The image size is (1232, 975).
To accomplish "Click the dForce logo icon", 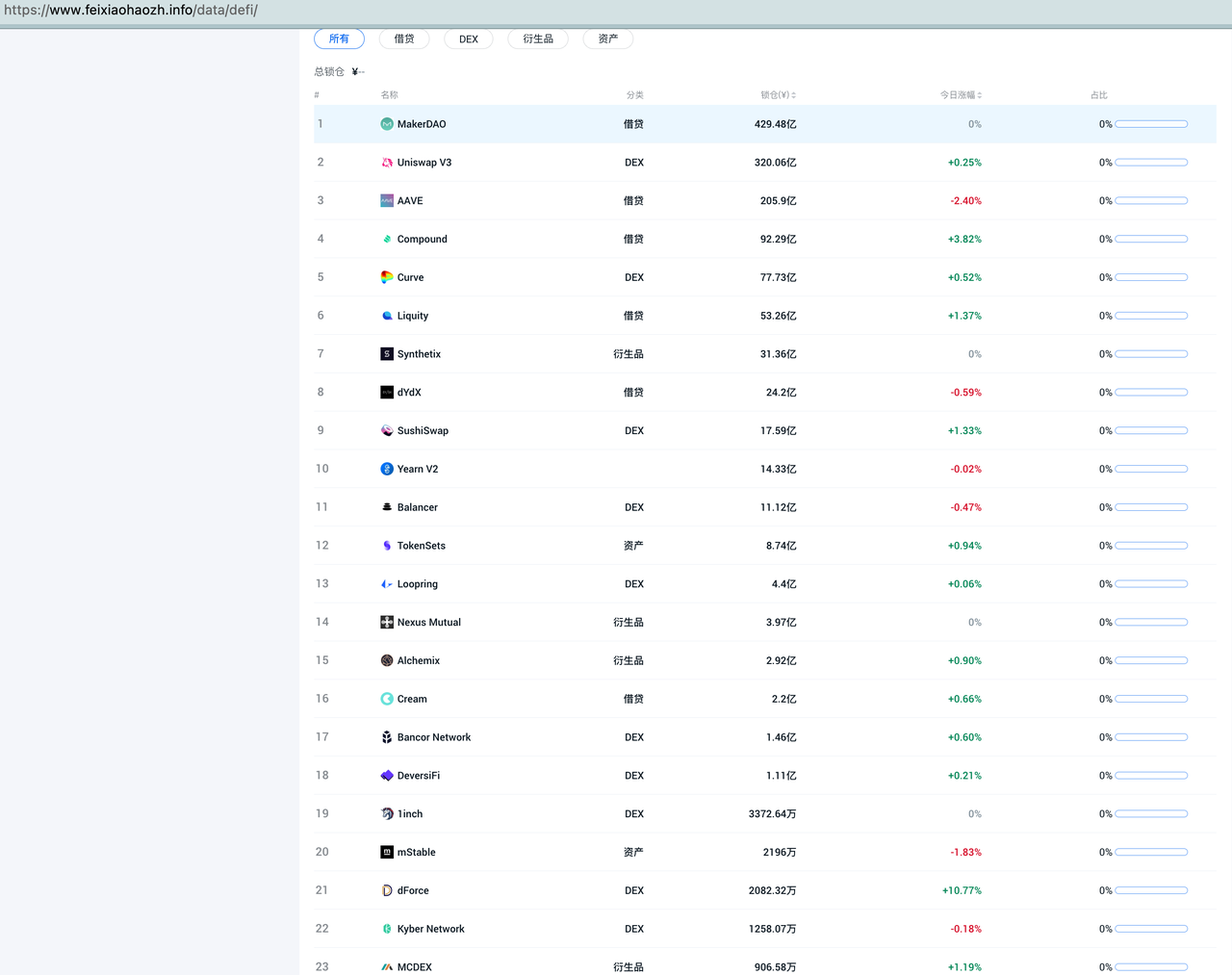I will tap(387, 890).
